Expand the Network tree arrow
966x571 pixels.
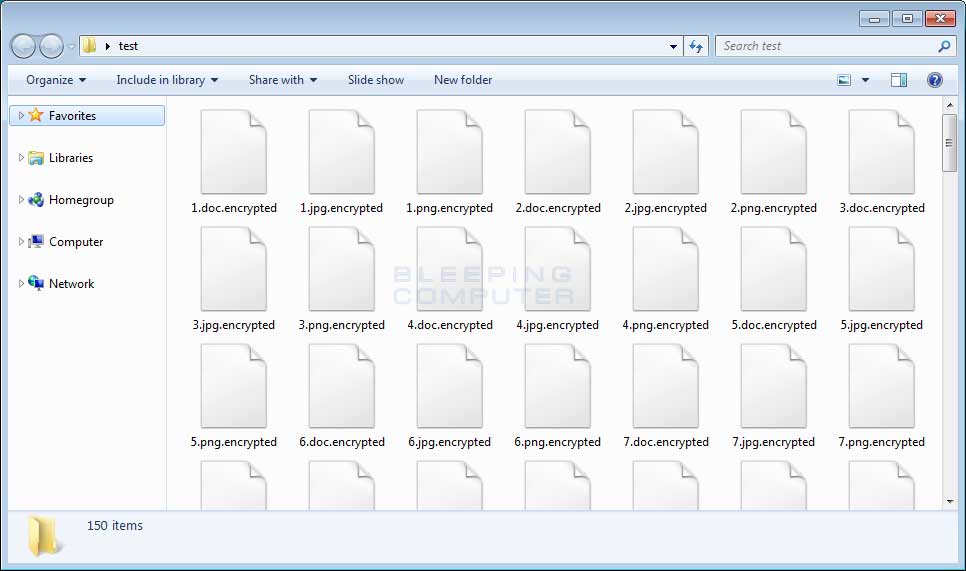(21, 283)
